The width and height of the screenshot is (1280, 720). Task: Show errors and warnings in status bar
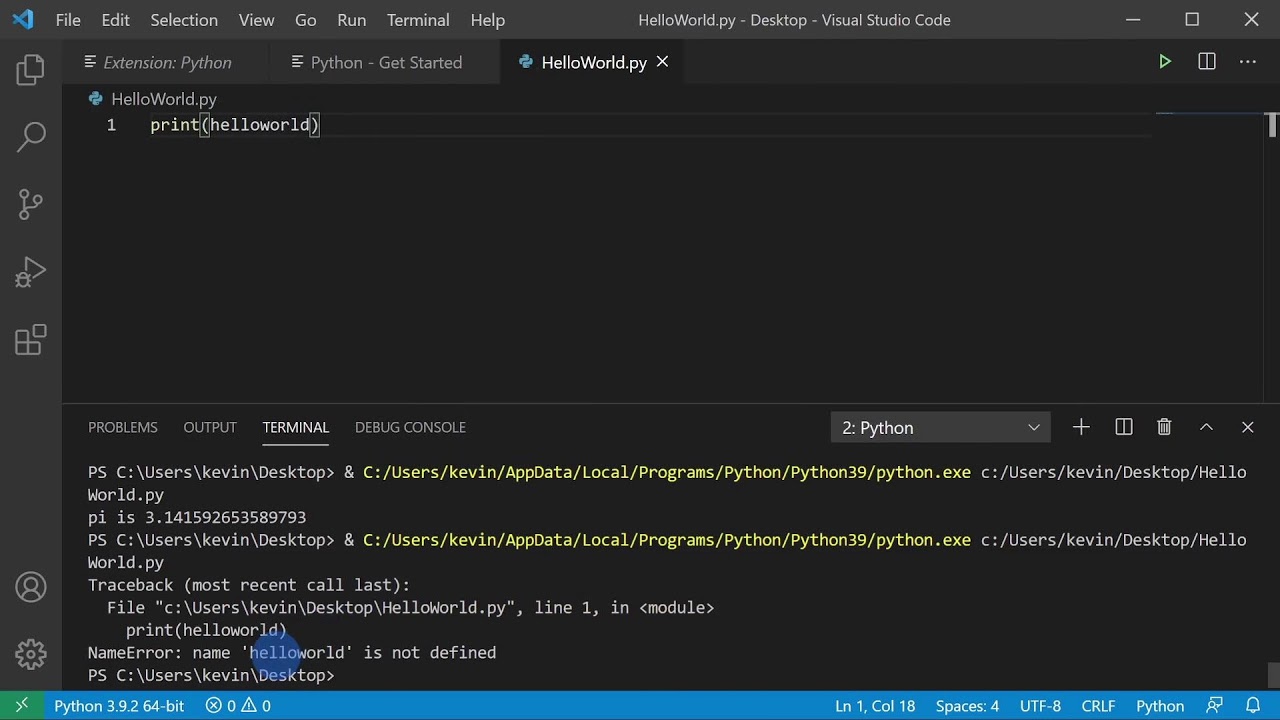point(238,706)
